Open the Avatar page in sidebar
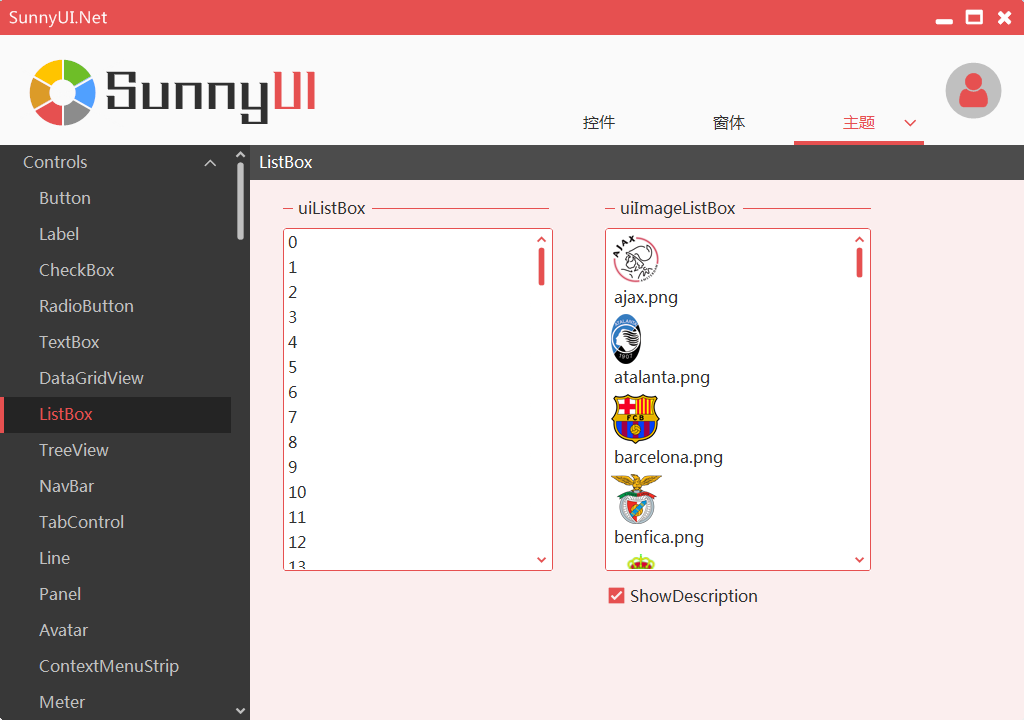 pos(116,630)
